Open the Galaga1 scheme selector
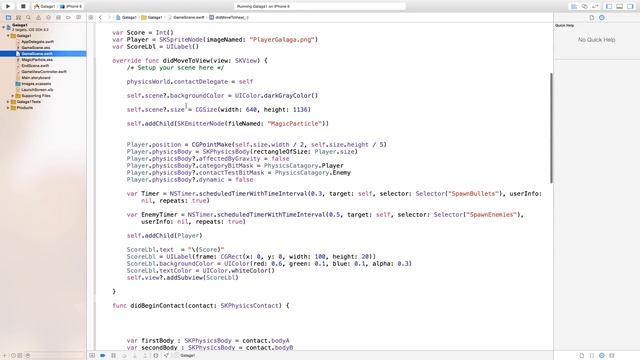Image resolution: width=640 pixels, height=360 pixels. click(x=45, y=7)
